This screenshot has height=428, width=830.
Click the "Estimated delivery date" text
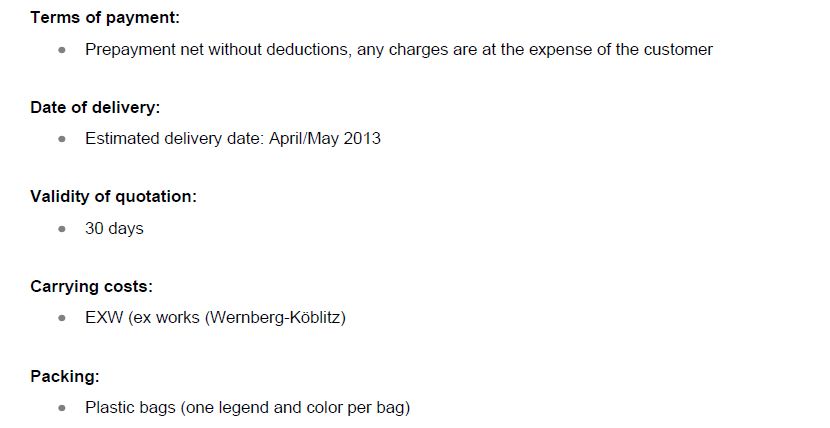(174, 139)
